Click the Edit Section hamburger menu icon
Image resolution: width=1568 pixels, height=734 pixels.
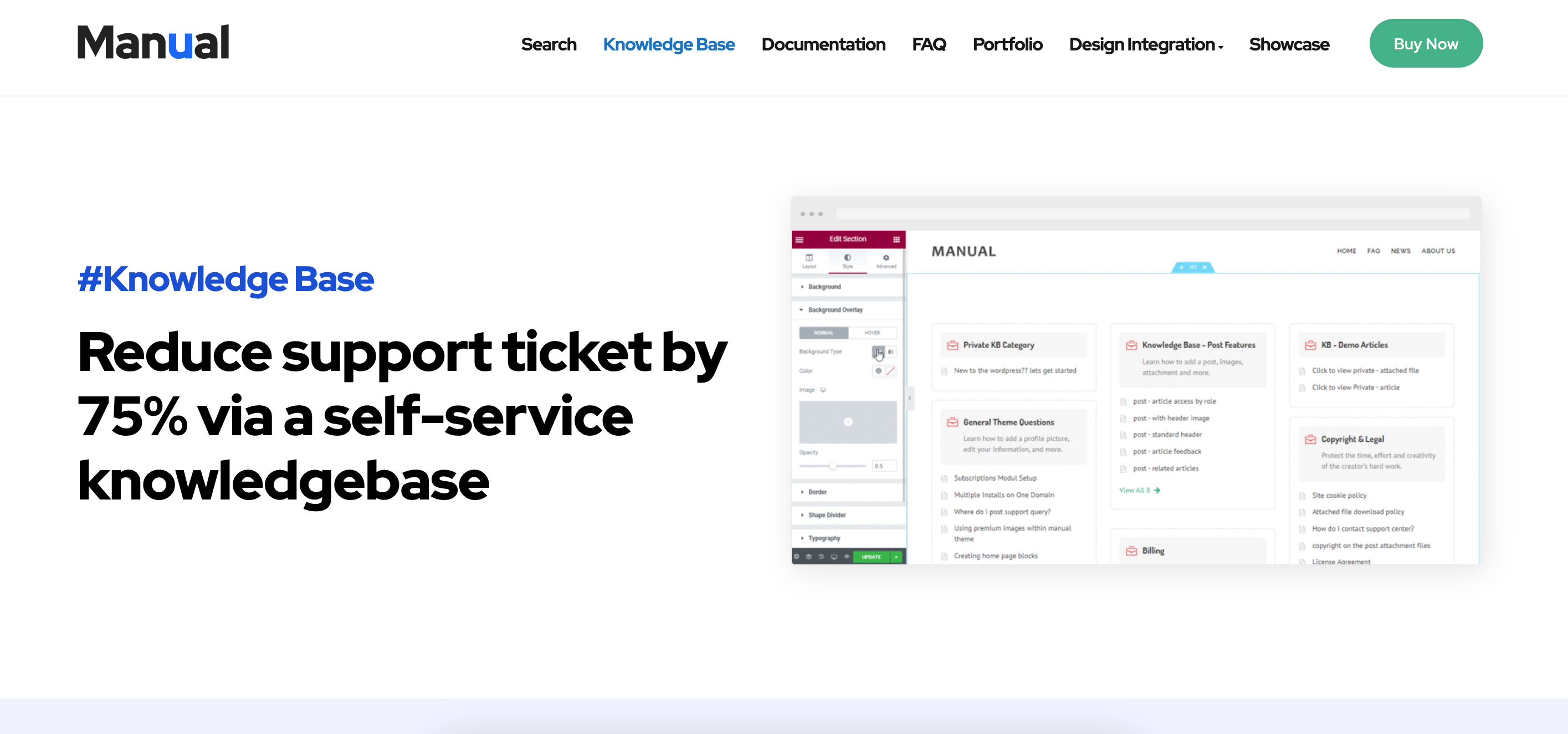pos(800,238)
